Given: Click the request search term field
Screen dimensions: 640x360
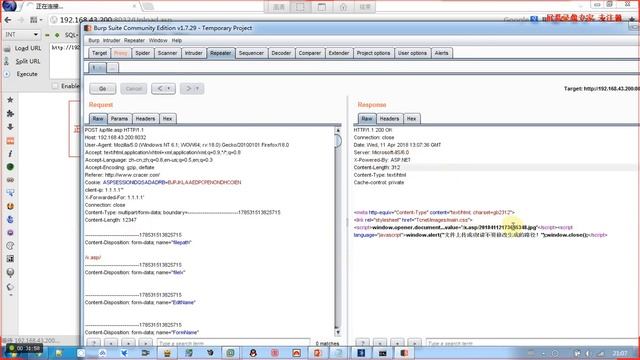Looking at the screenshot, I should click(x=233, y=343).
